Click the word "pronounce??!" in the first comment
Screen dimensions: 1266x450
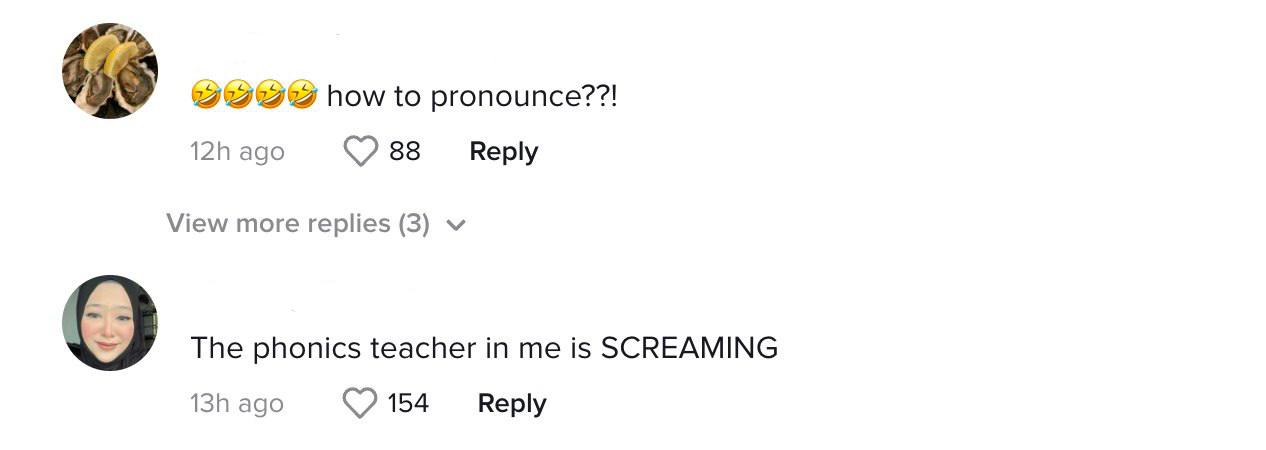click(x=524, y=97)
